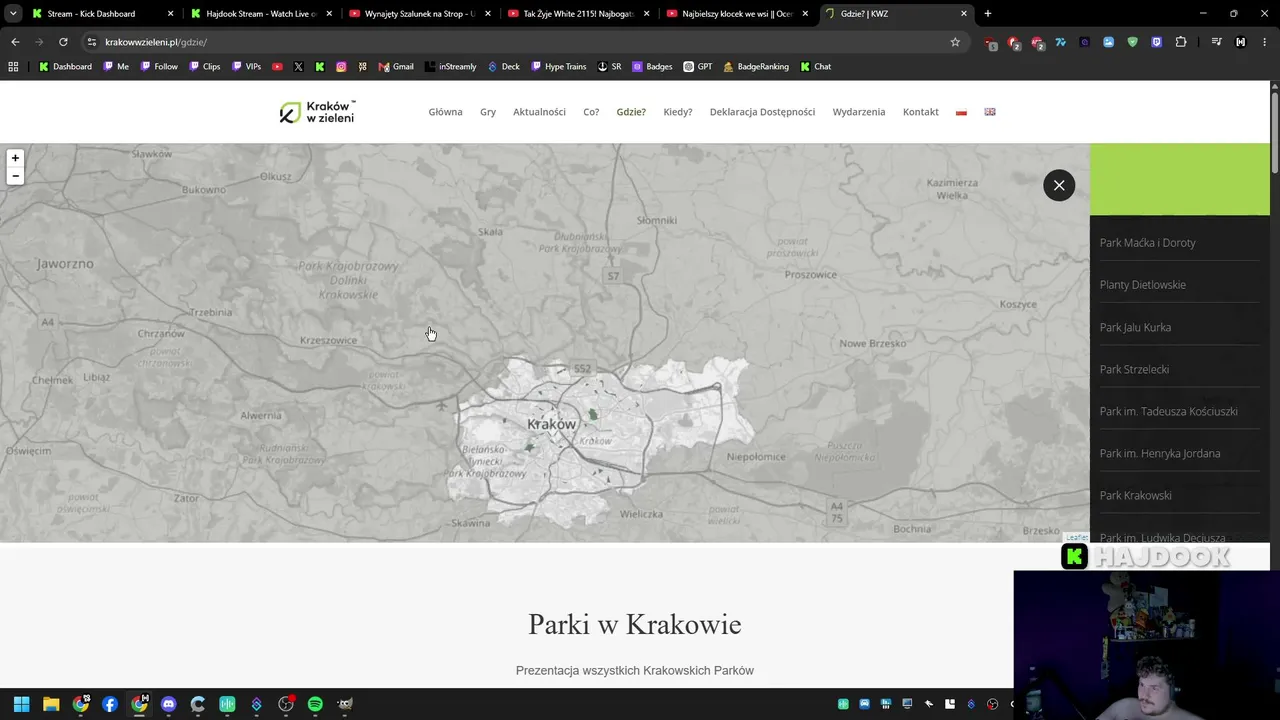Open the media controls icon in toolbar
This screenshot has height=720, width=1280.
[1216, 42]
